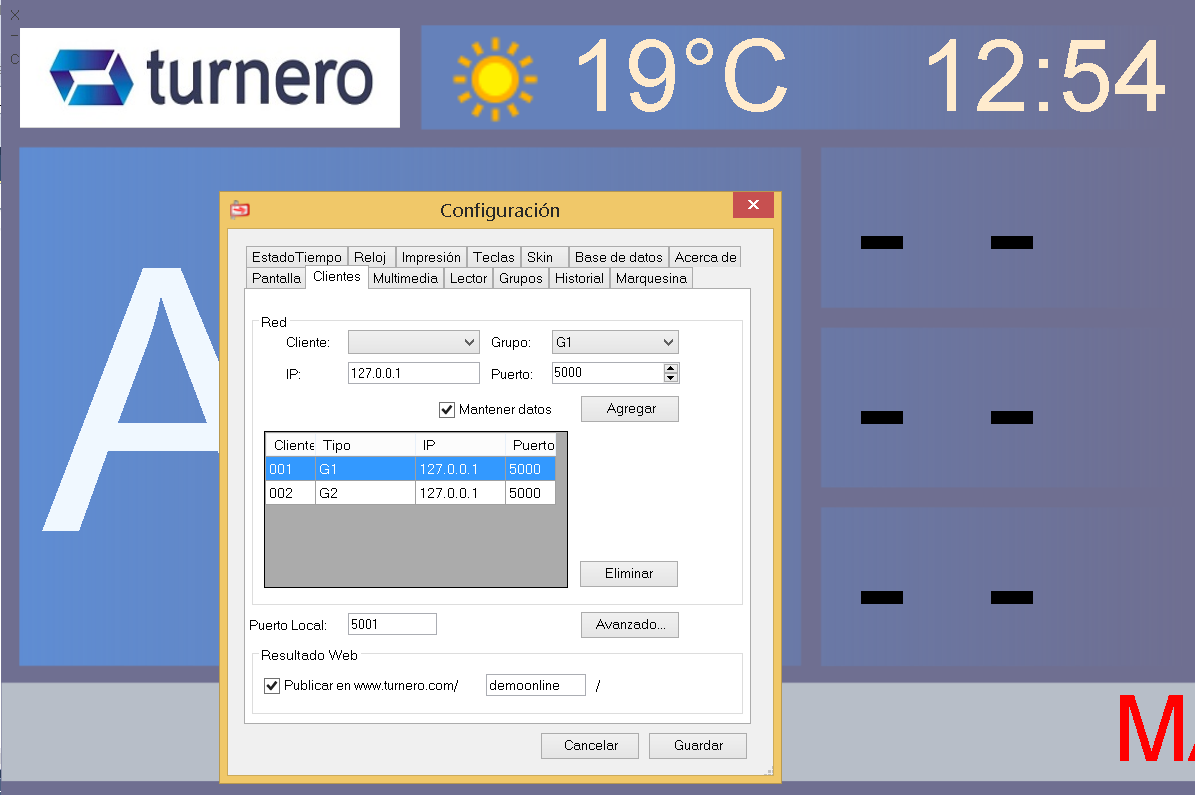This screenshot has height=795, width=1195.
Task: Click the Eliminar button
Action: [629, 574]
